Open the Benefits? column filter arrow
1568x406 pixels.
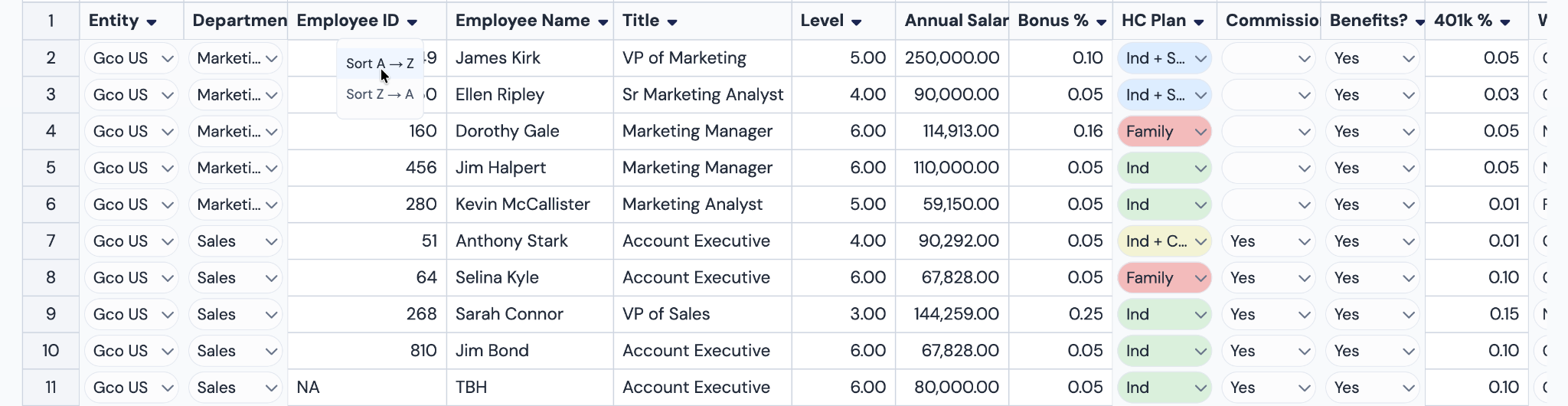pos(1420,22)
